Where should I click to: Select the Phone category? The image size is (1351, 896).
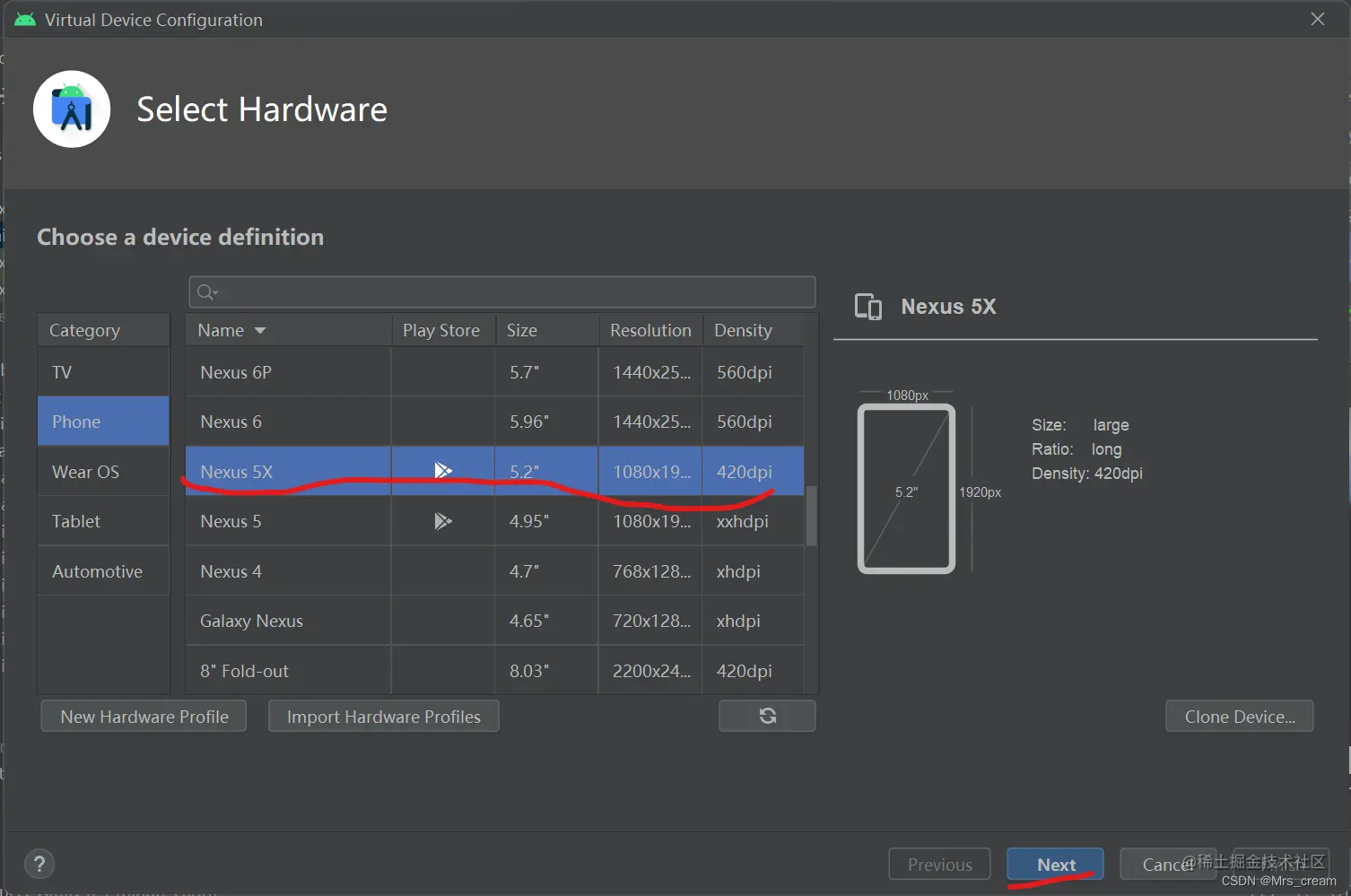coord(103,422)
